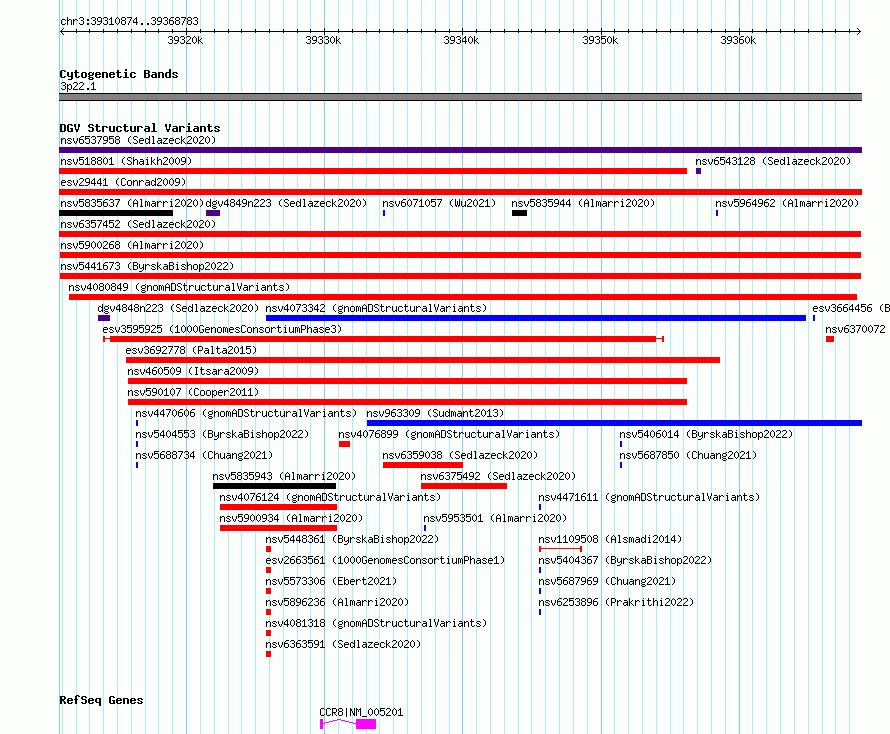Select nsv963309 (Sudmant2013) variant label
This screenshot has height=734, width=890.
pos(435,413)
